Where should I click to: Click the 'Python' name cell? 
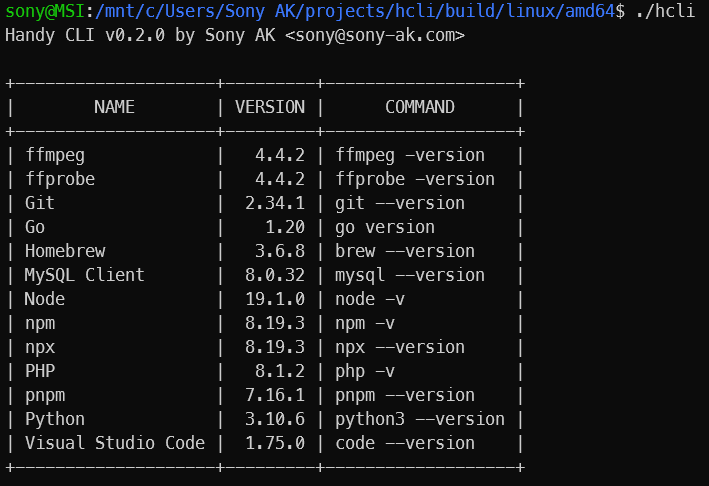(x=55, y=420)
